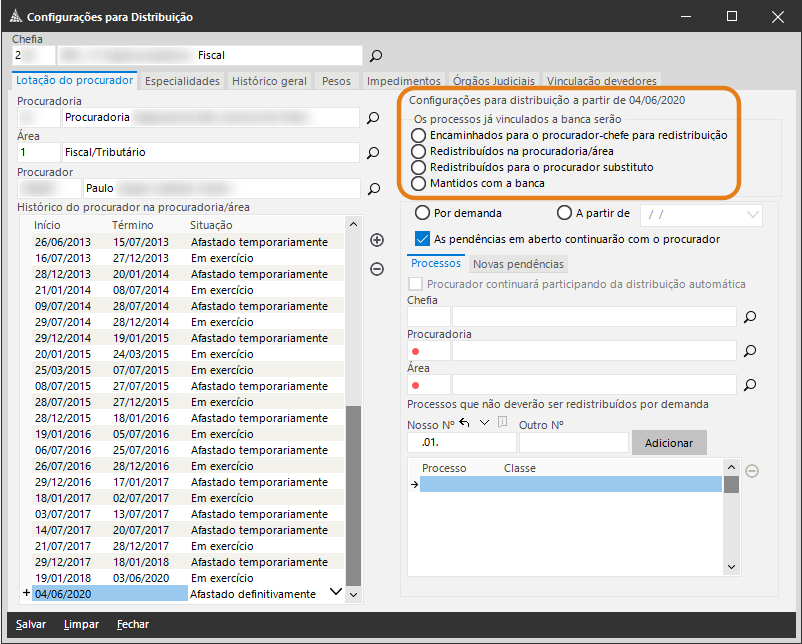The image size is (802, 644).
Task: Expand the Situação dropdown for 04/06/2020 row
Action: pos(335,593)
